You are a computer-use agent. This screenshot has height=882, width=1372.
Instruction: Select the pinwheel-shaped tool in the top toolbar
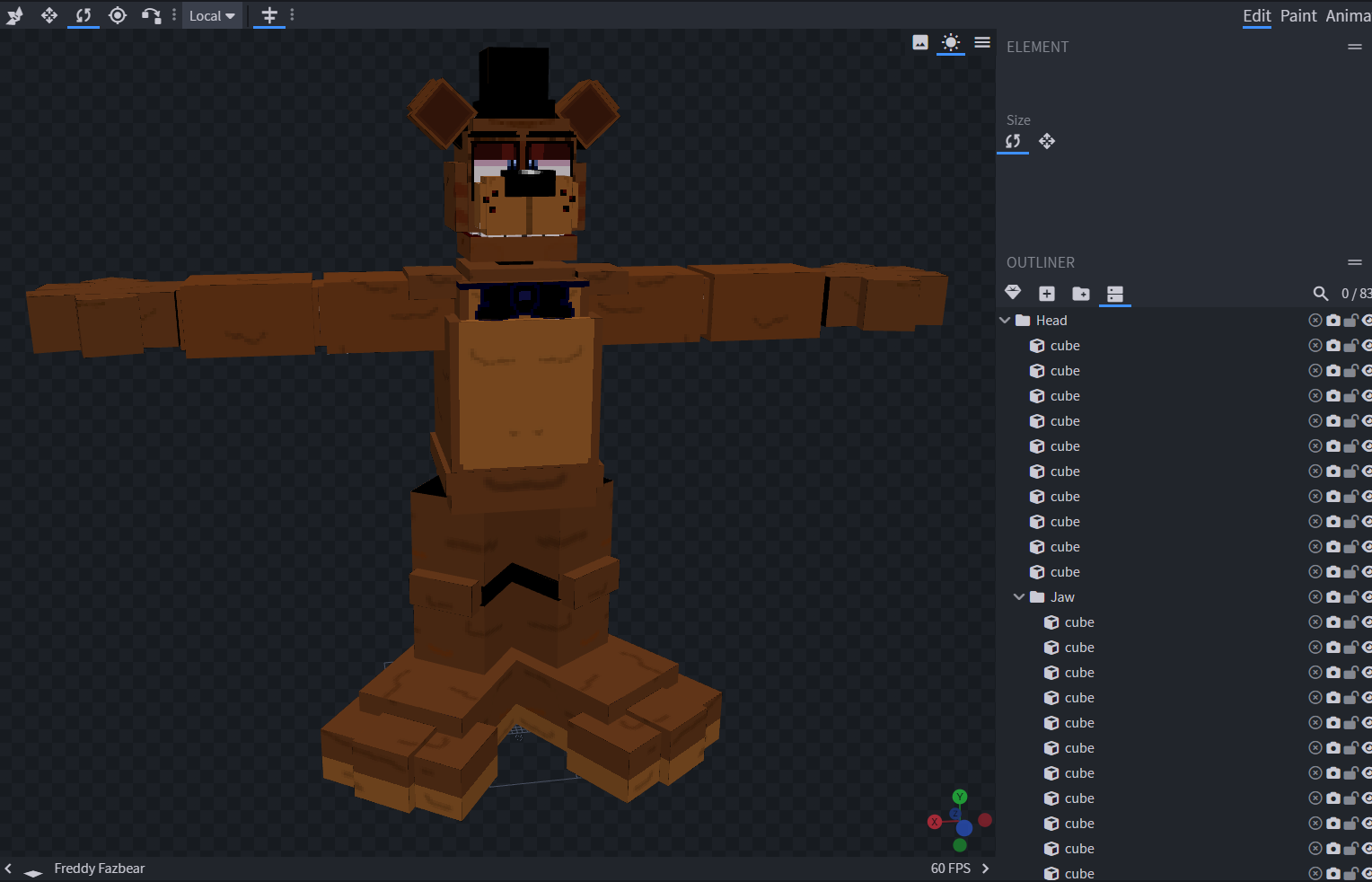(x=14, y=15)
